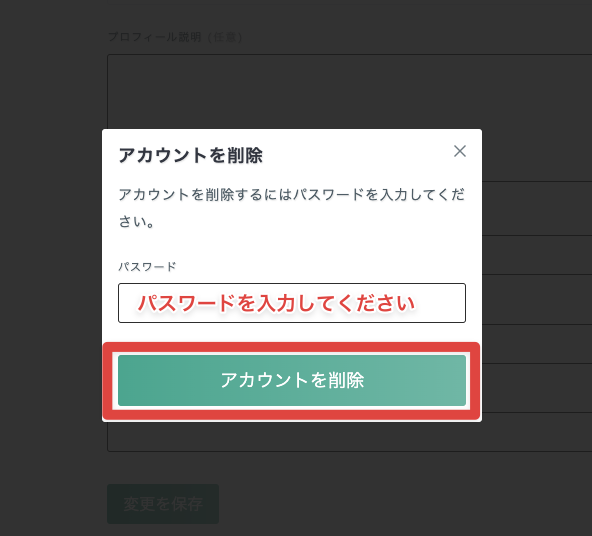This screenshot has height=536, width=592.
Task: Confirm with the green アカウントを削除 button
Action: click(292, 380)
